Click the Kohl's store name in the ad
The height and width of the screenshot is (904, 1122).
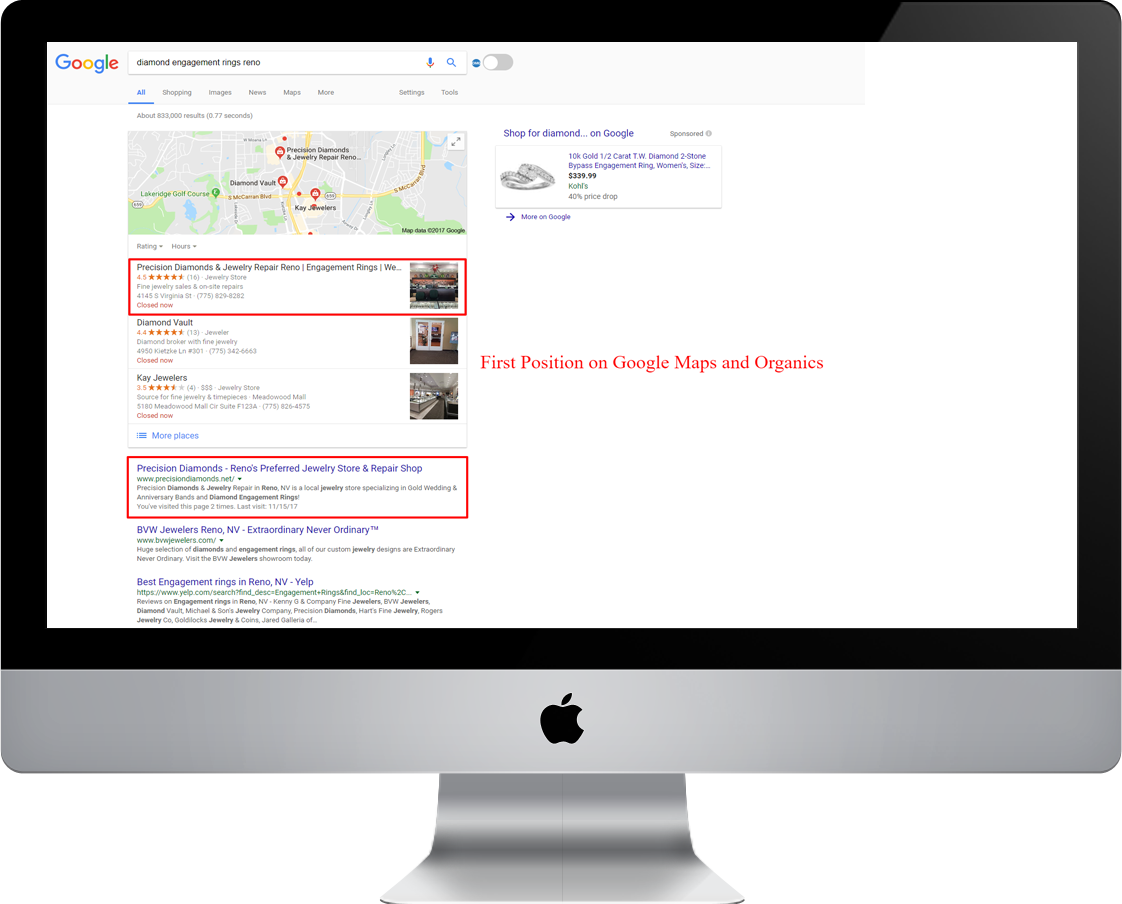pos(578,186)
